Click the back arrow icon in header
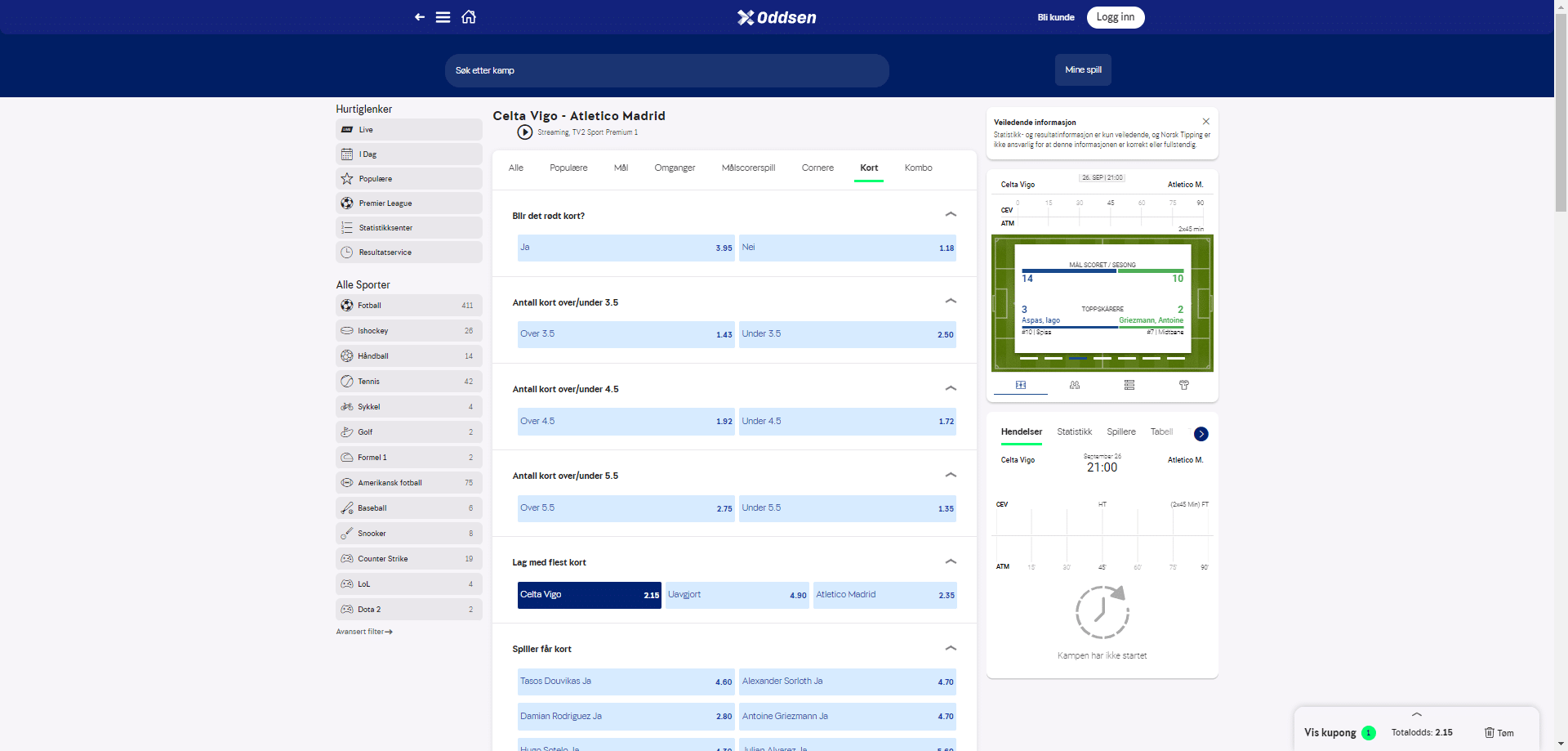This screenshot has height=751, width=1568. pos(420,17)
